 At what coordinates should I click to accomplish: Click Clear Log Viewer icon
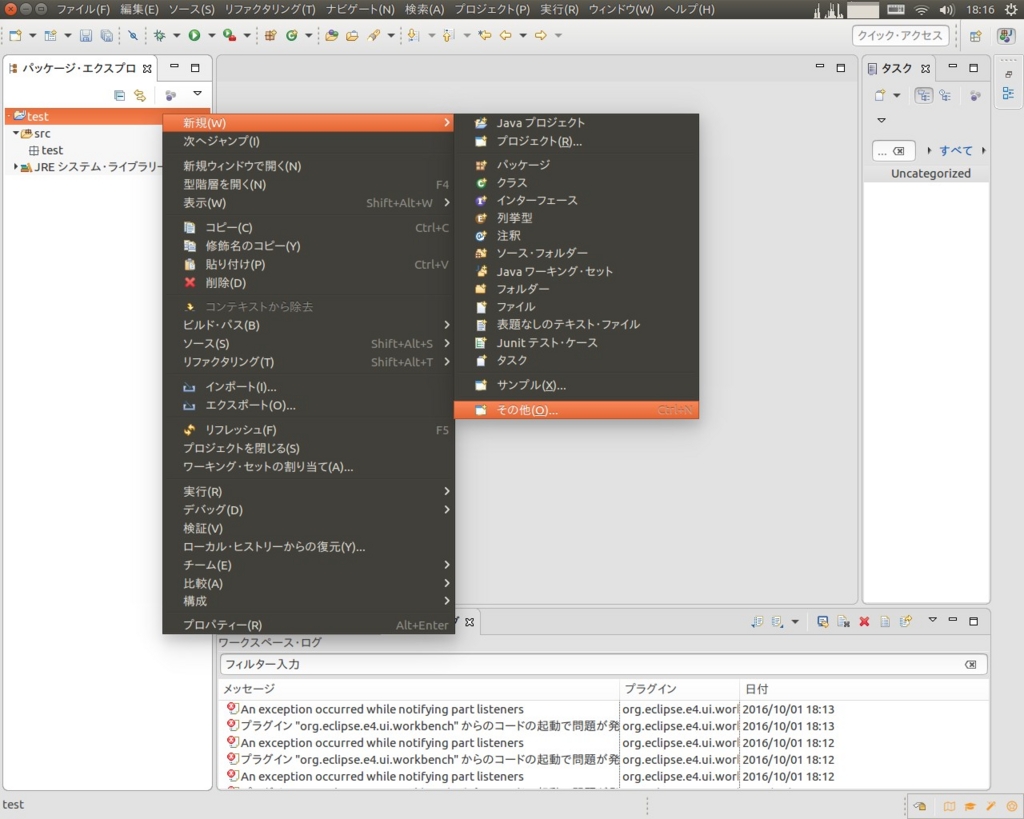pos(843,622)
